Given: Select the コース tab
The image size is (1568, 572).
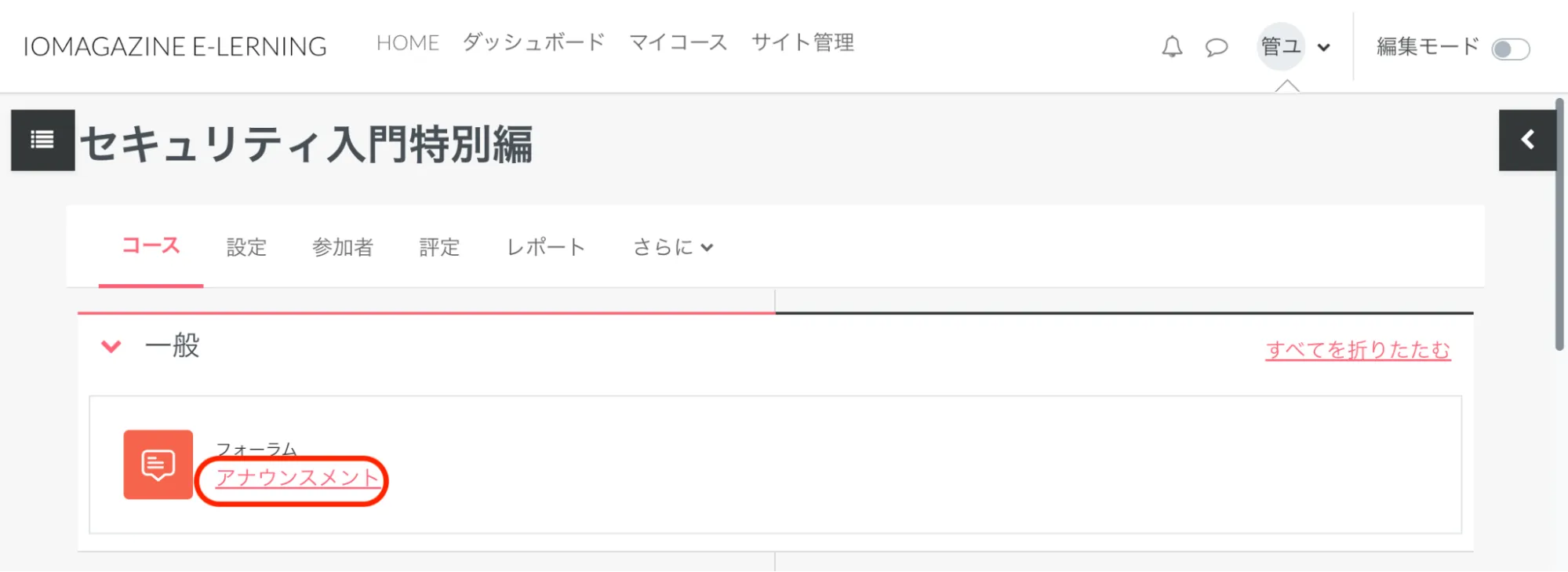Looking at the screenshot, I should (151, 246).
